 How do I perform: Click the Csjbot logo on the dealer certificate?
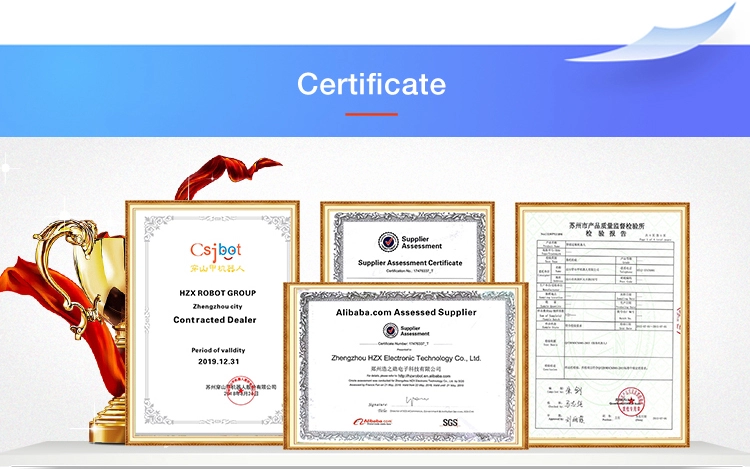[211, 251]
